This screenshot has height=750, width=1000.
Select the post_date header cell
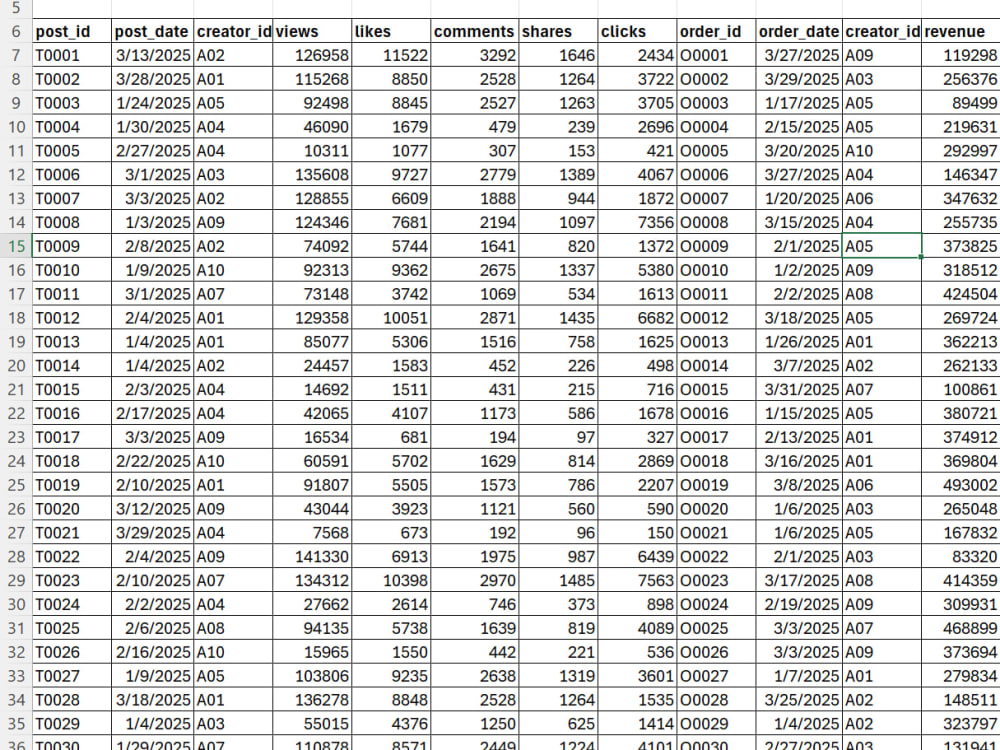click(152, 31)
